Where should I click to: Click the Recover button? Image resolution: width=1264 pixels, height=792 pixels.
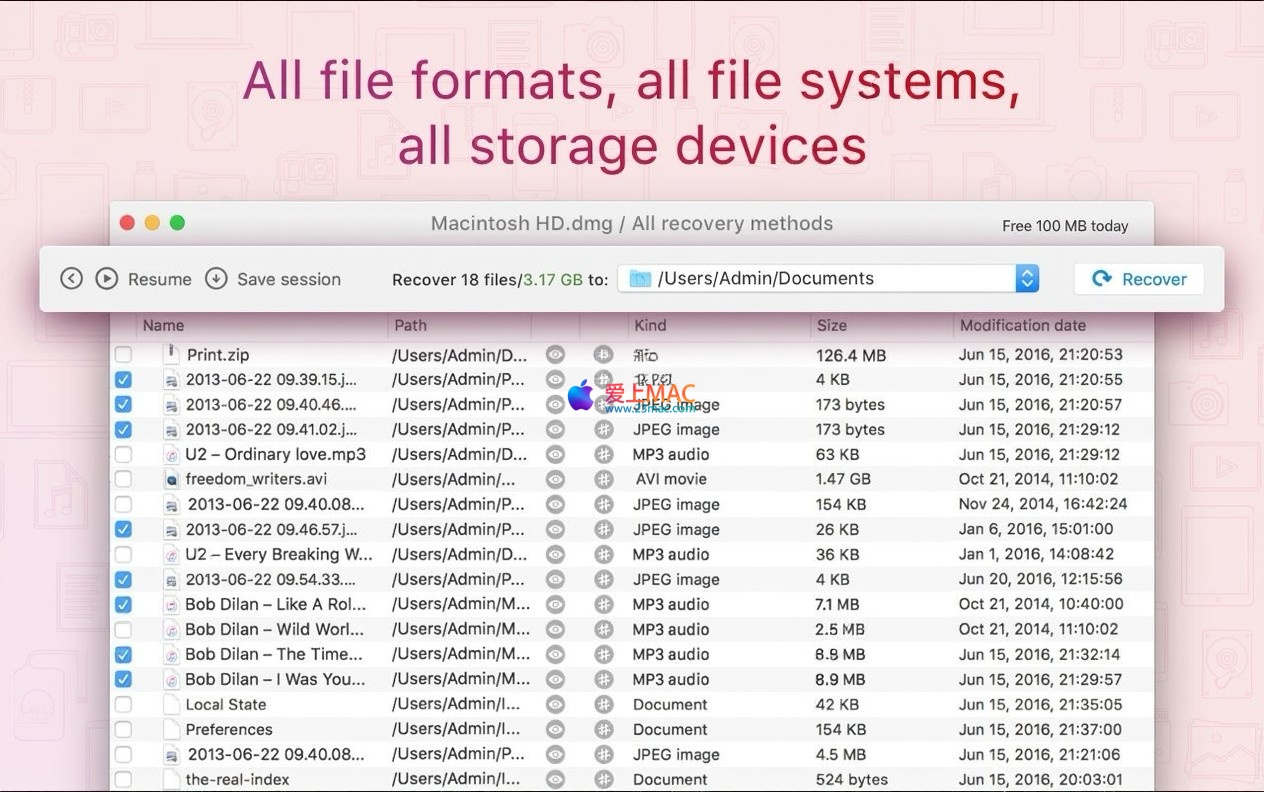1139,279
